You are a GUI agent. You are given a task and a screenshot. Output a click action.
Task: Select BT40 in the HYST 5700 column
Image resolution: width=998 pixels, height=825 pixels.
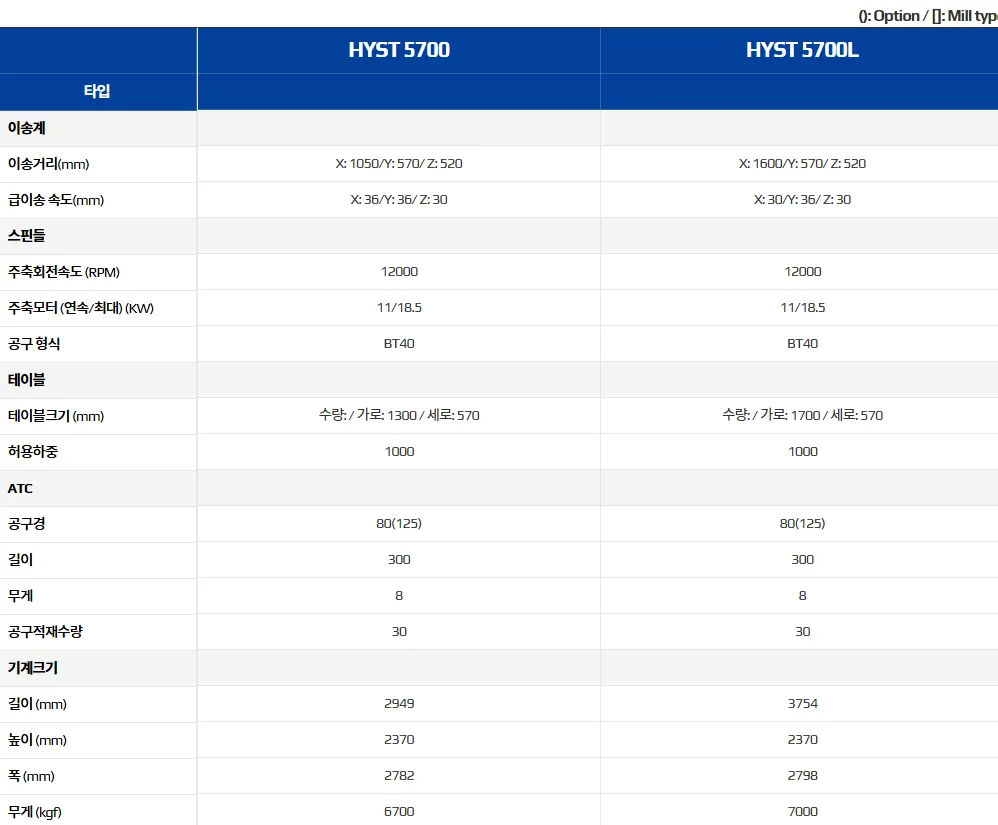[399, 344]
